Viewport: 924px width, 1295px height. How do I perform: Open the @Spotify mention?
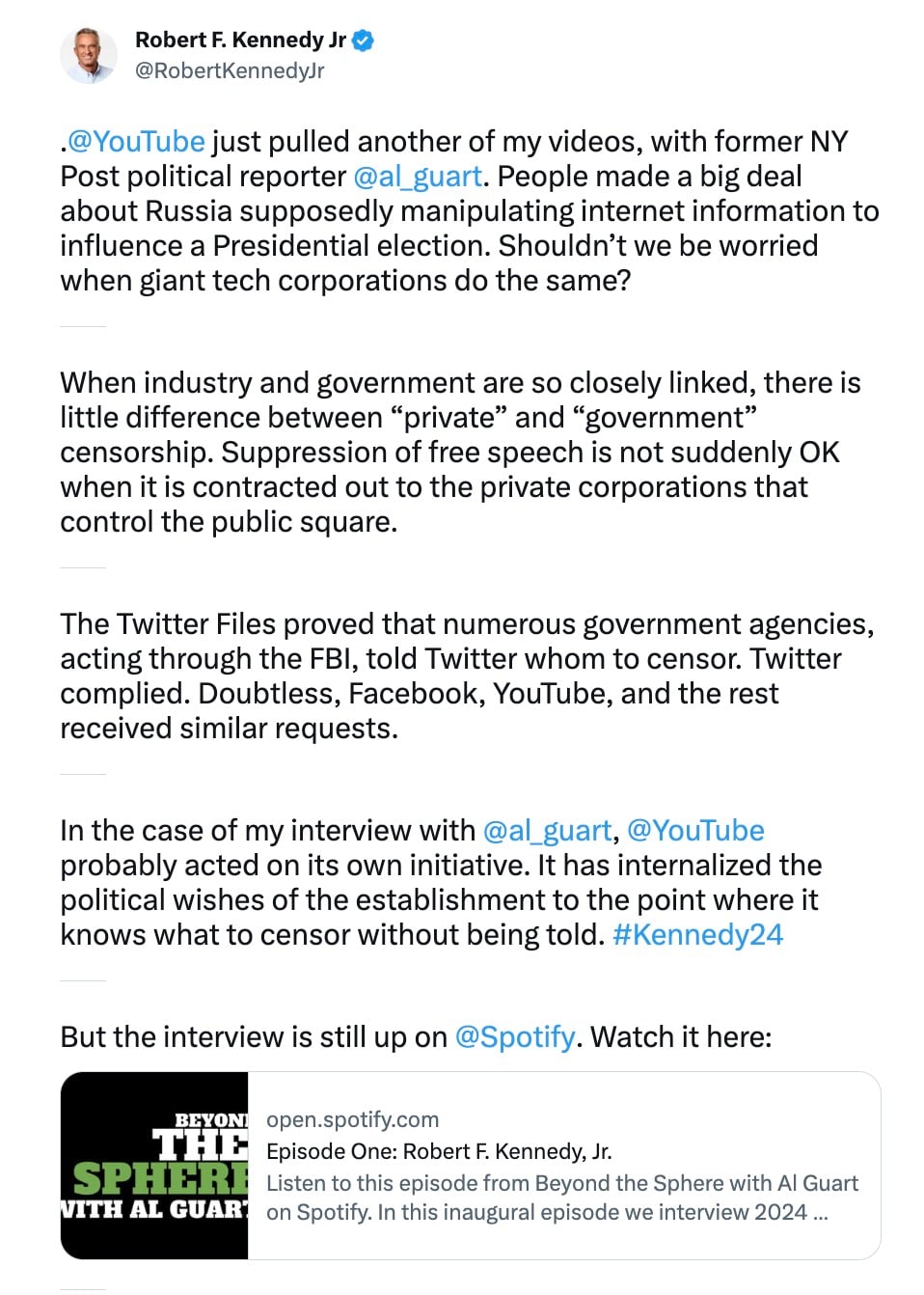click(515, 1037)
